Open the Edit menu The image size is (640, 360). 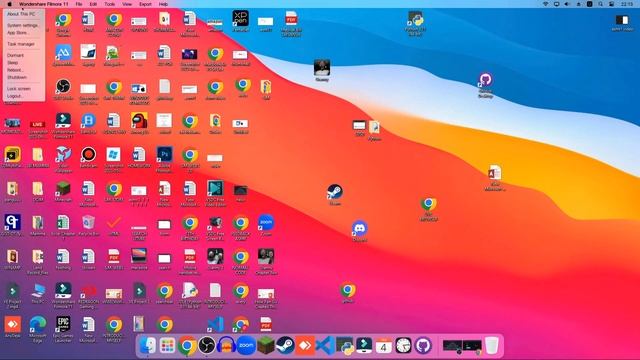point(93,4)
